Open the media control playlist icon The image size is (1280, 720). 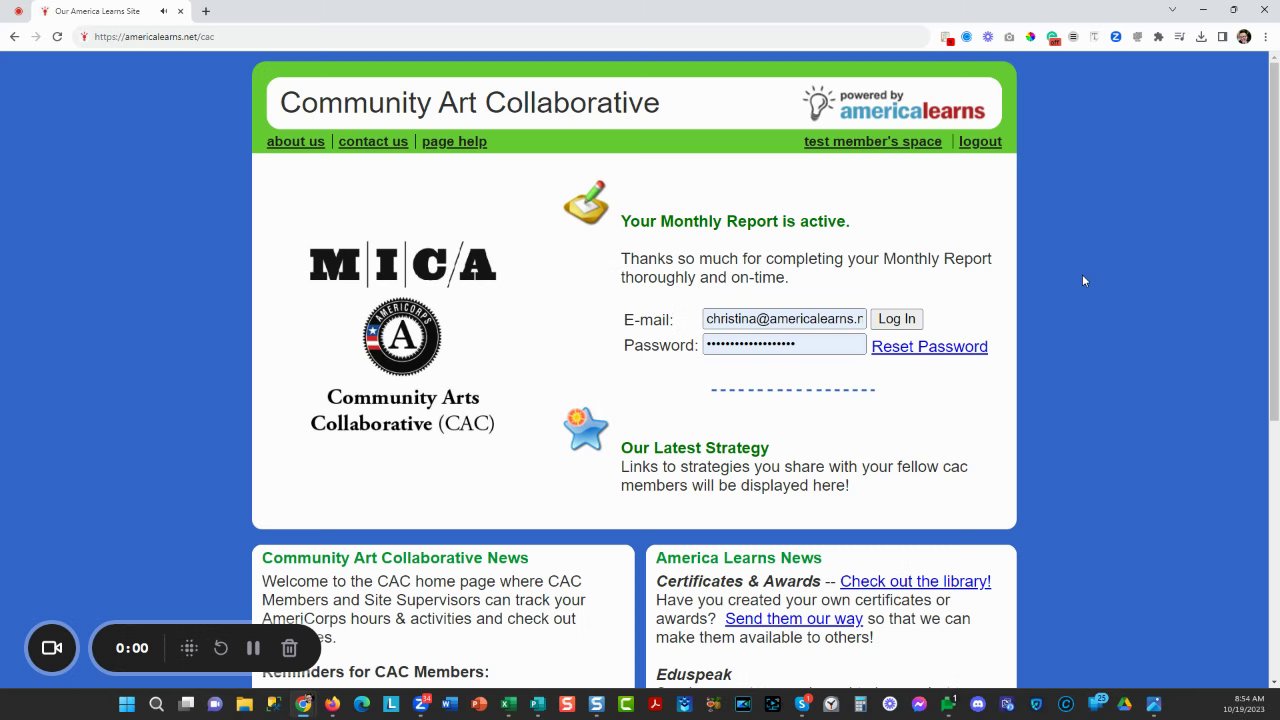1180,37
